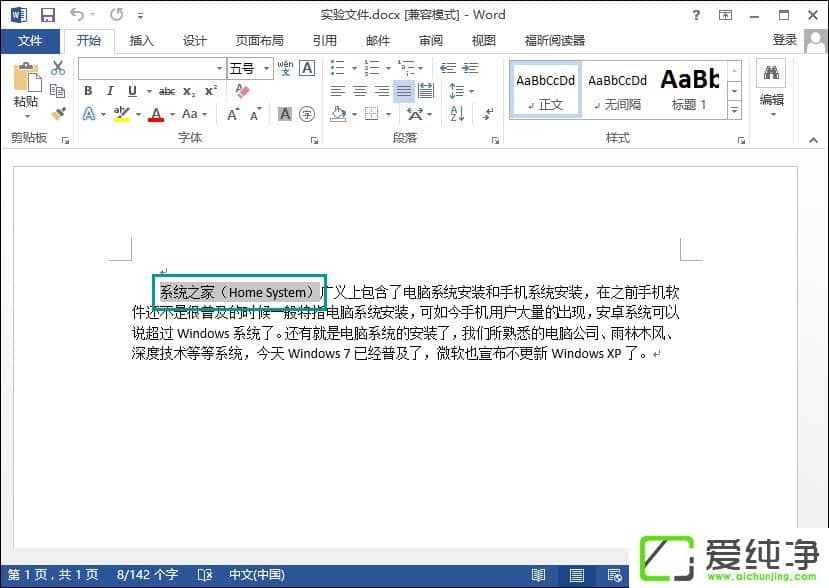Toggle Italic formatting
This screenshot has width=829, height=588.
click(109, 91)
